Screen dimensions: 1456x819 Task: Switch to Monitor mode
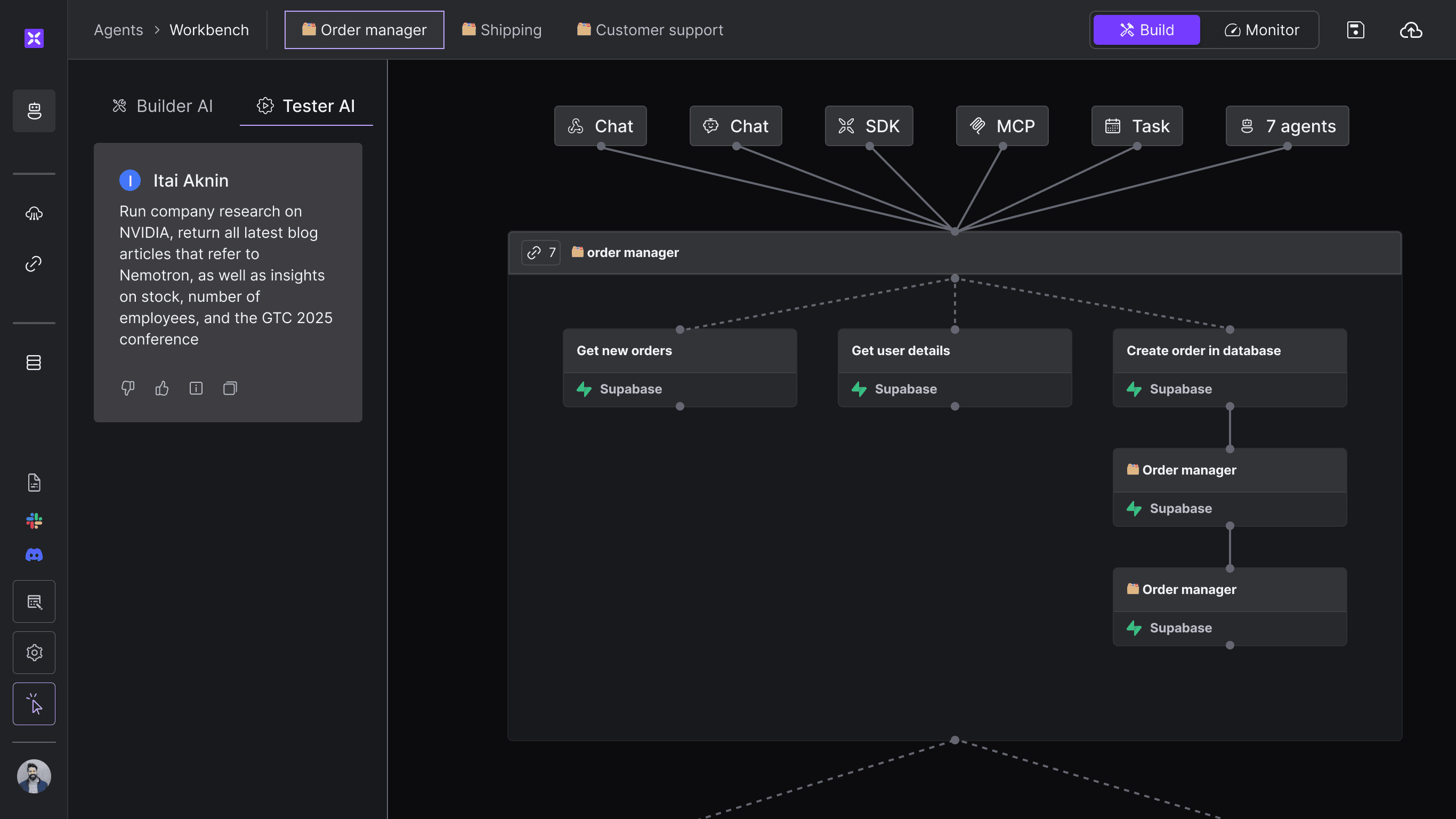tap(1261, 30)
